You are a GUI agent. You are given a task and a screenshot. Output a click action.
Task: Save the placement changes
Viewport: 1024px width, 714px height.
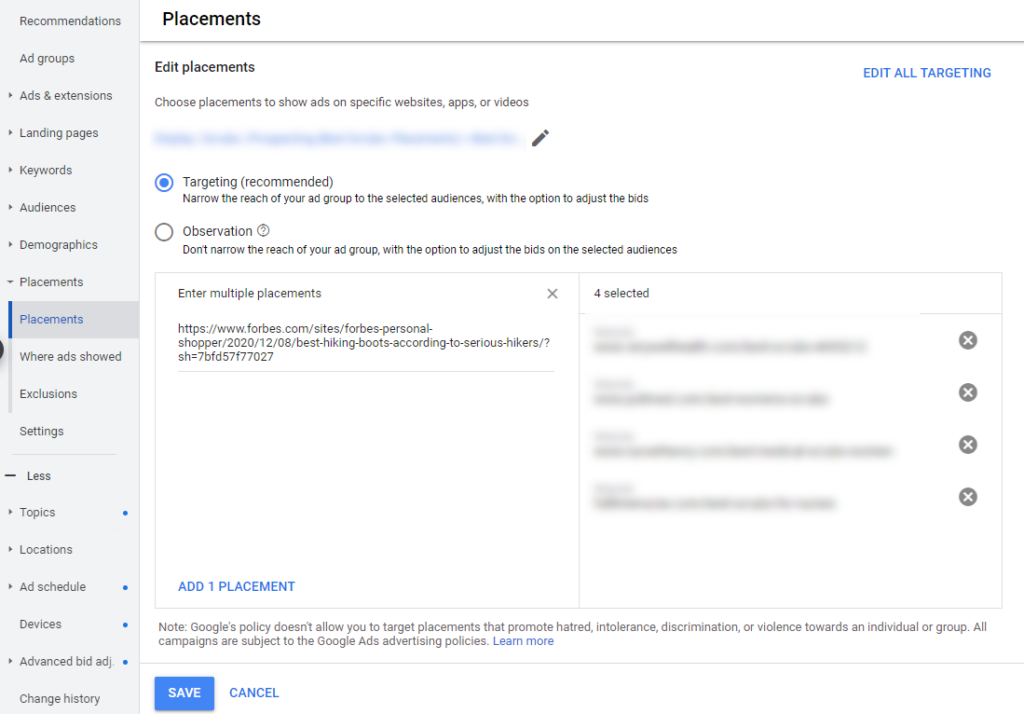click(184, 693)
